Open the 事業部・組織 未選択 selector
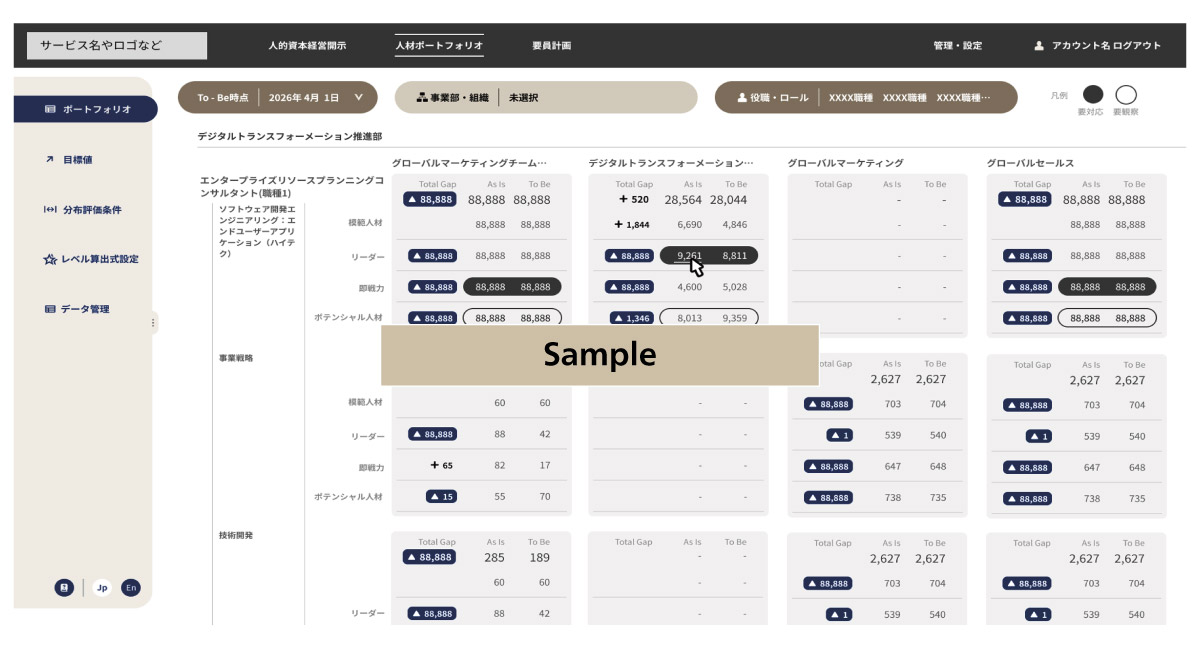The height and width of the screenshot is (648, 1200). coord(545,98)
